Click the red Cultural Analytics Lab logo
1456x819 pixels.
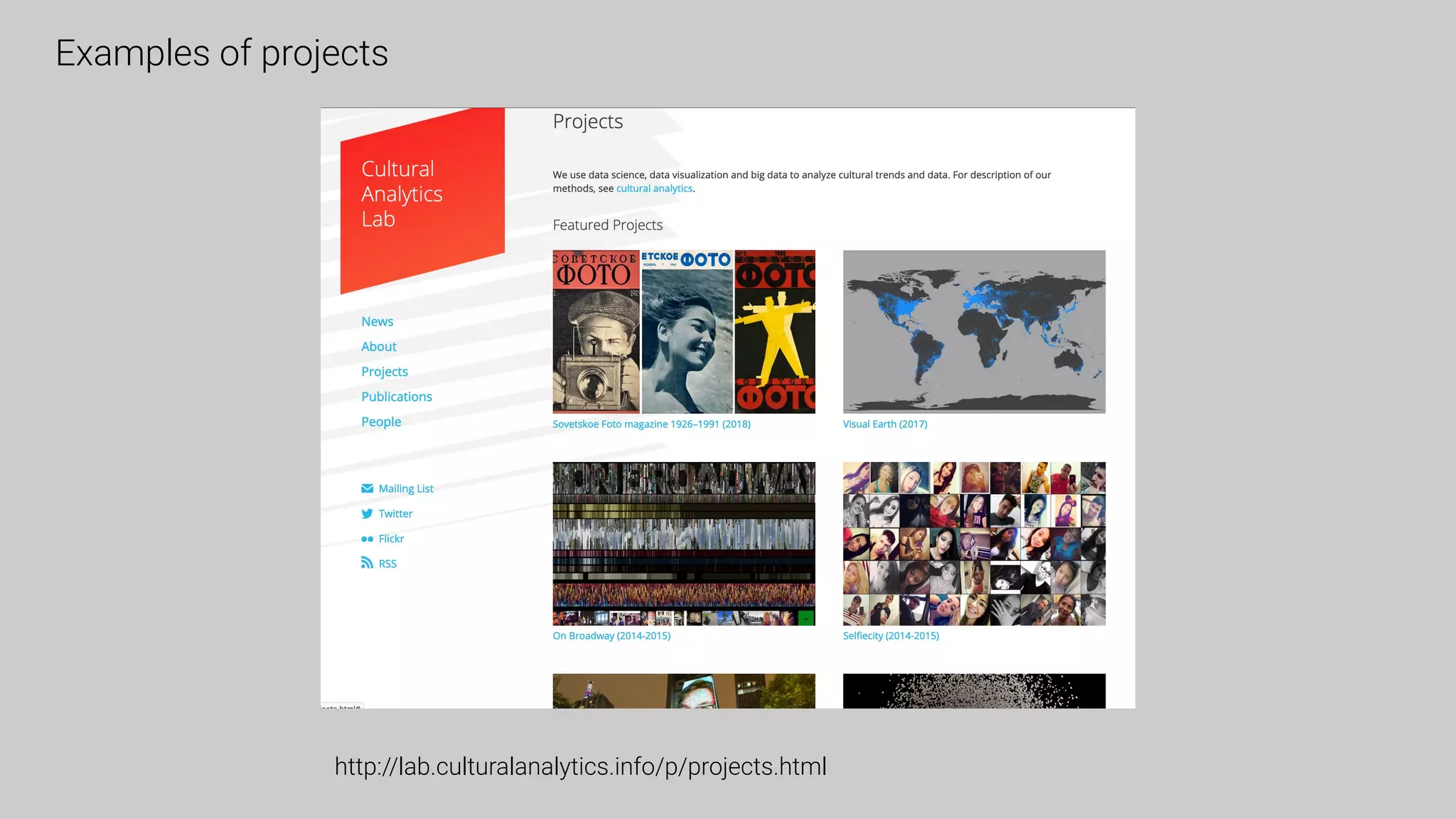point(422,200)
